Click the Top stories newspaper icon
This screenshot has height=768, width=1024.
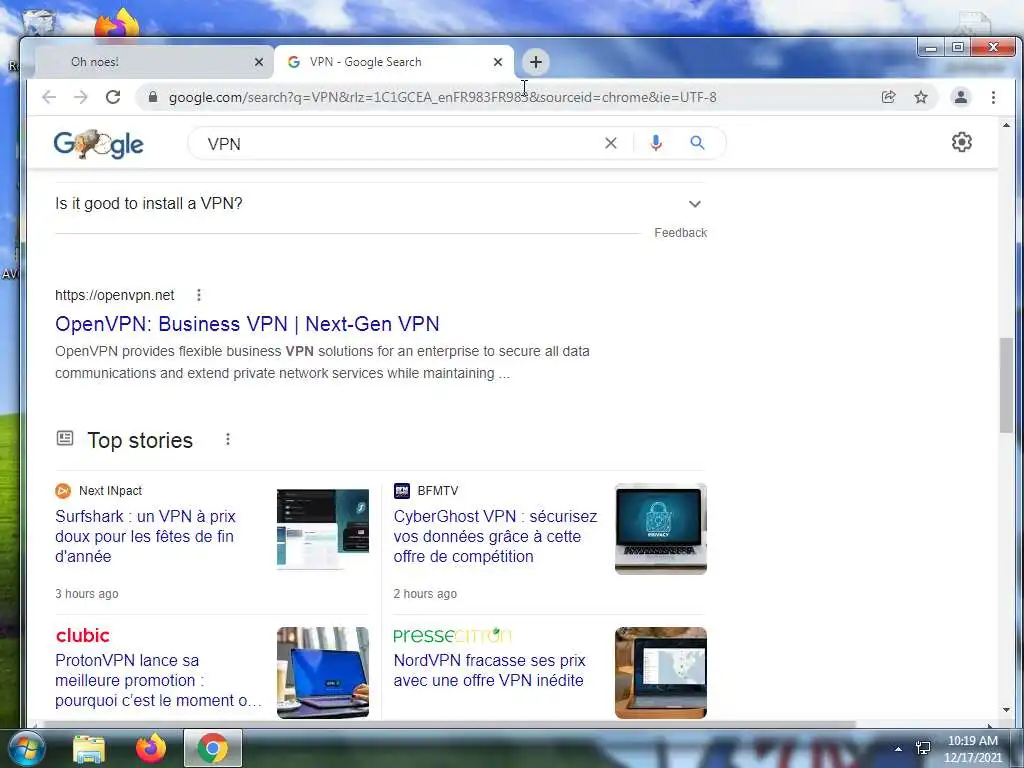click(65, 438)
